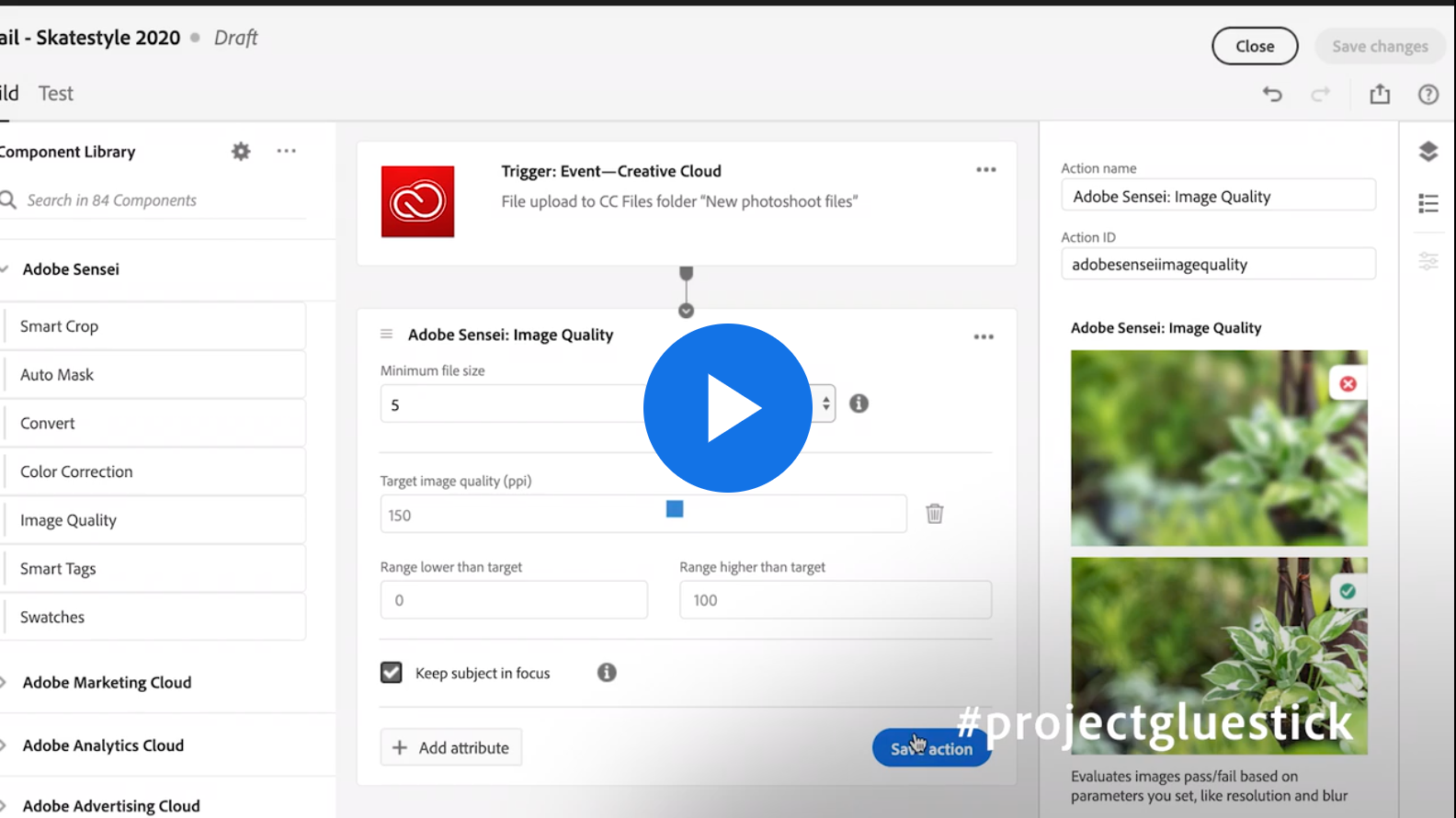Switch to the Test tab
This screenshot has width=1456, height=818.
click(x=56, y=94)
